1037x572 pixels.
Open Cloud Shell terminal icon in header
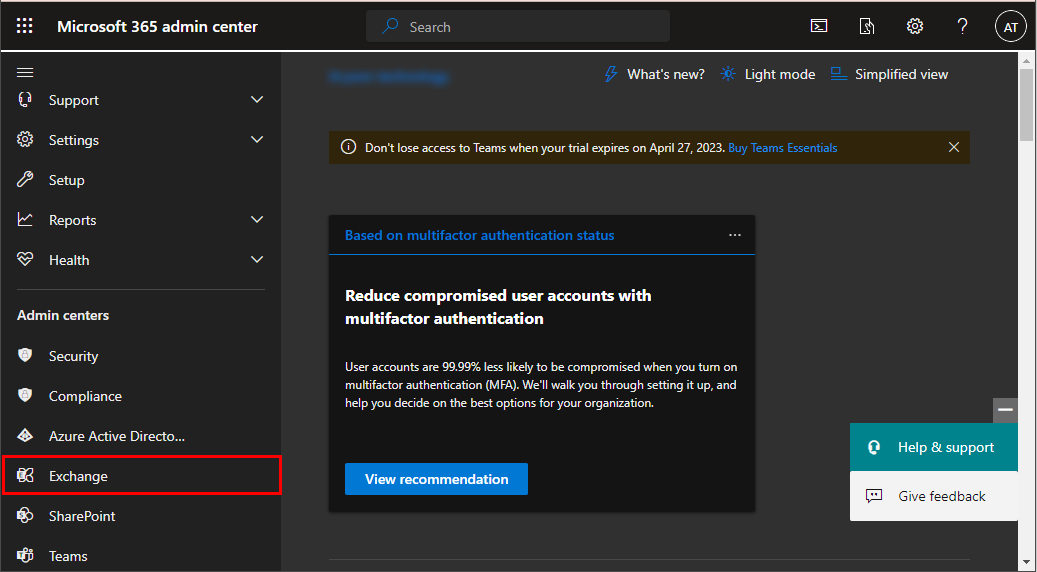point(819,26)
